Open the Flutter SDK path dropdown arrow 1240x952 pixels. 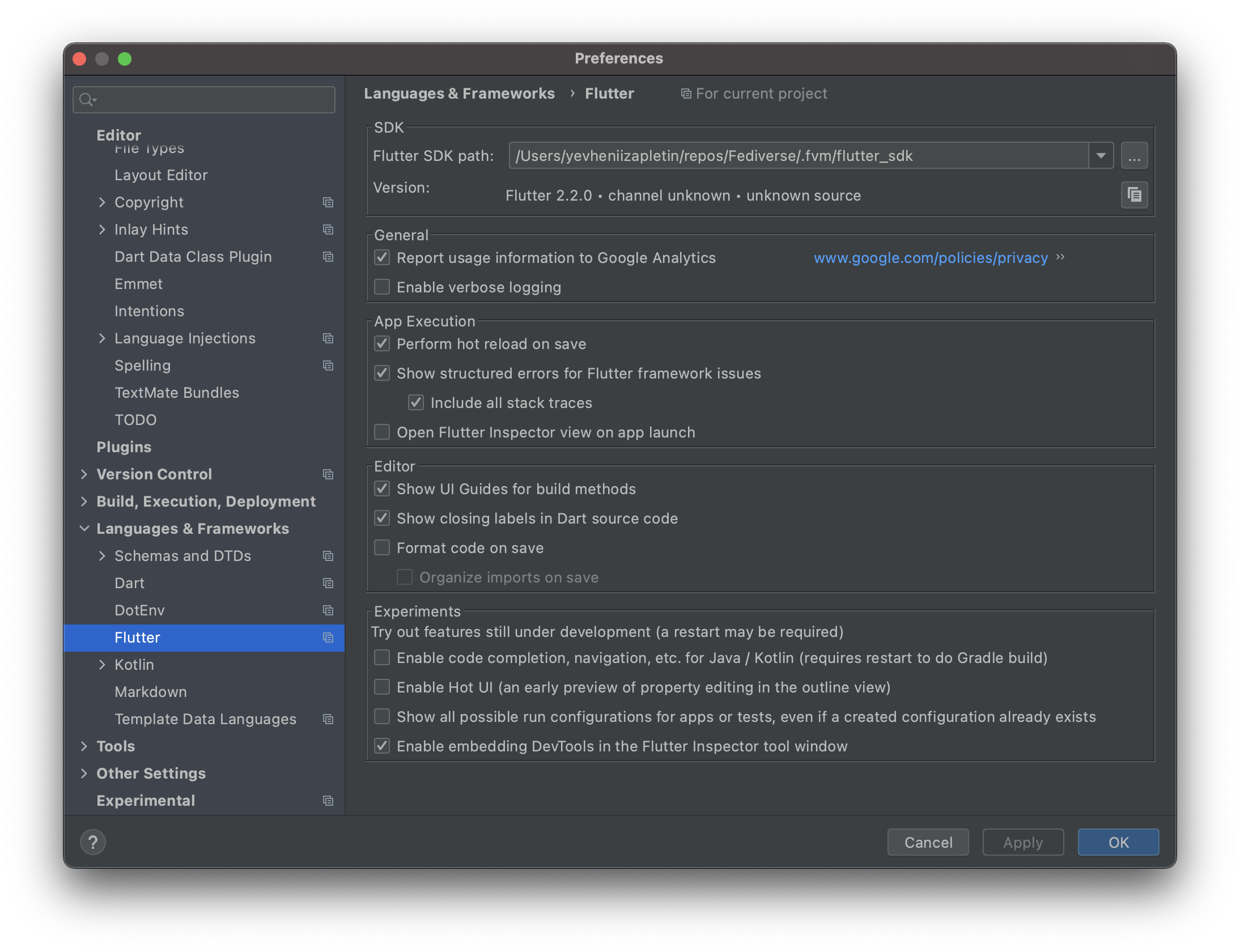[x=1101, y=156]
